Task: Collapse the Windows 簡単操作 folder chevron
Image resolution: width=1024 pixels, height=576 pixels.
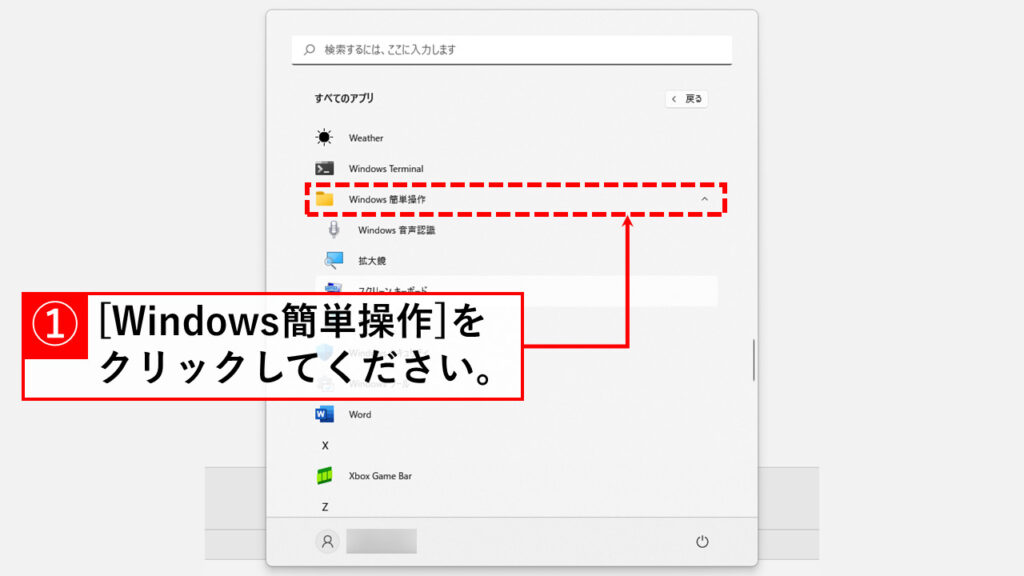Action: [x=705, y=199]
